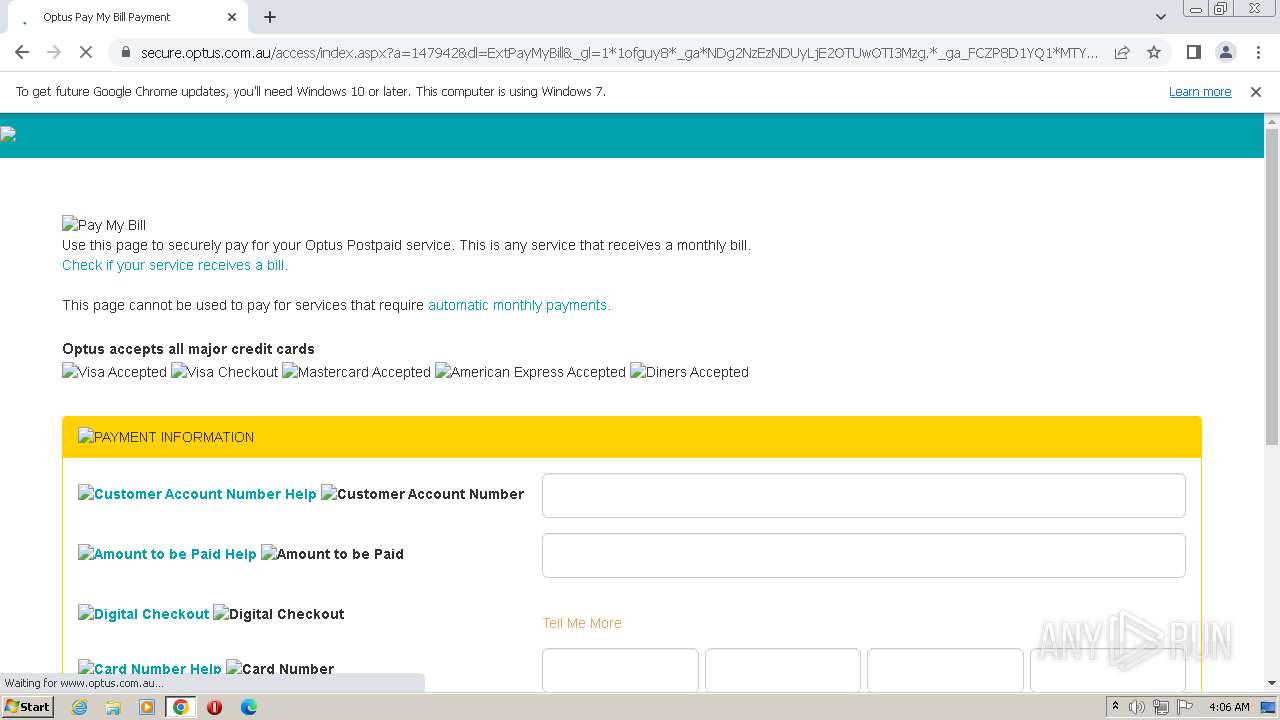
Task: Bookmark this page with the star icon
Action: click(1154, 52)
